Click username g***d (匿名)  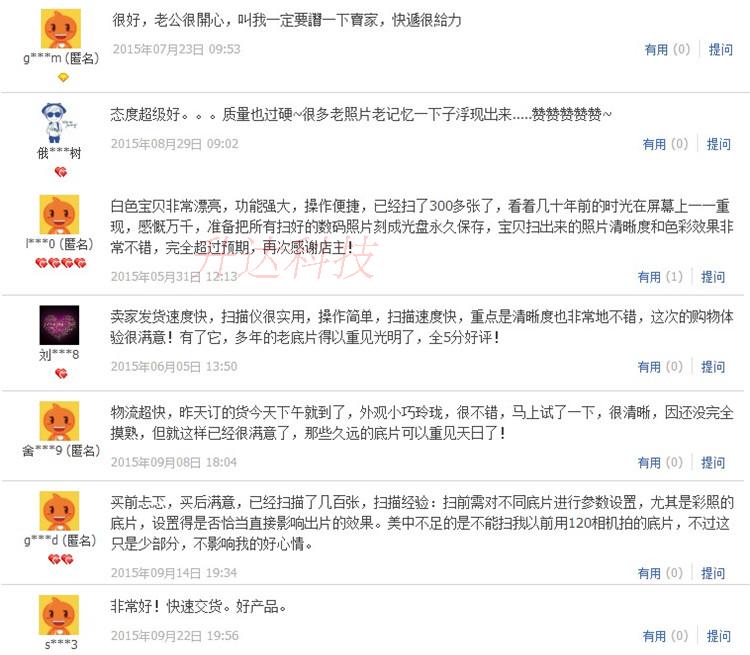point(61,541)
